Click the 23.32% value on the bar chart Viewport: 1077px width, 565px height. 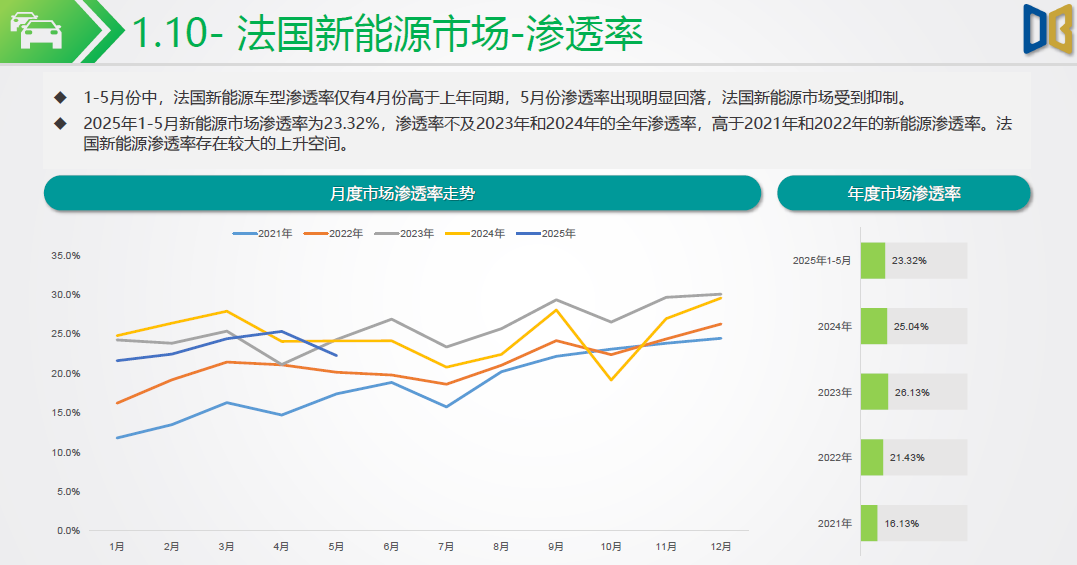click(909, 261)
